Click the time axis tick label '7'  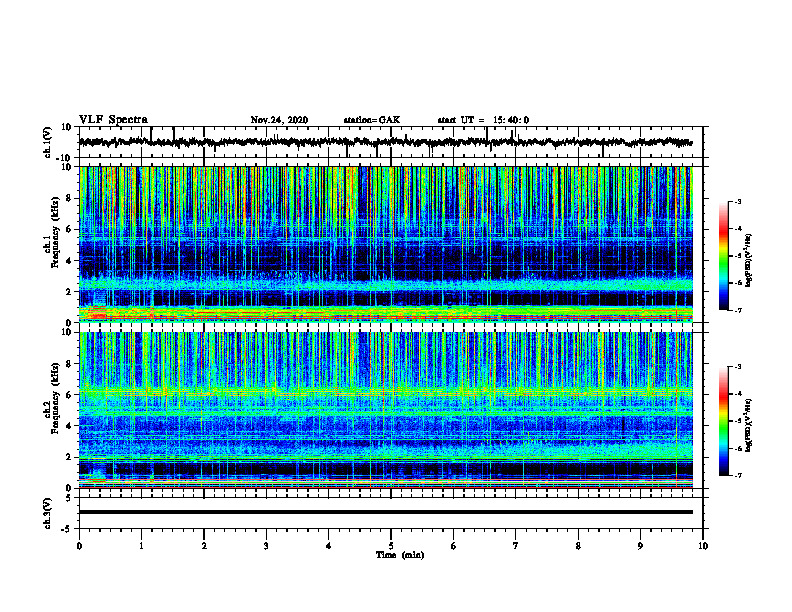tap(516, 546)
